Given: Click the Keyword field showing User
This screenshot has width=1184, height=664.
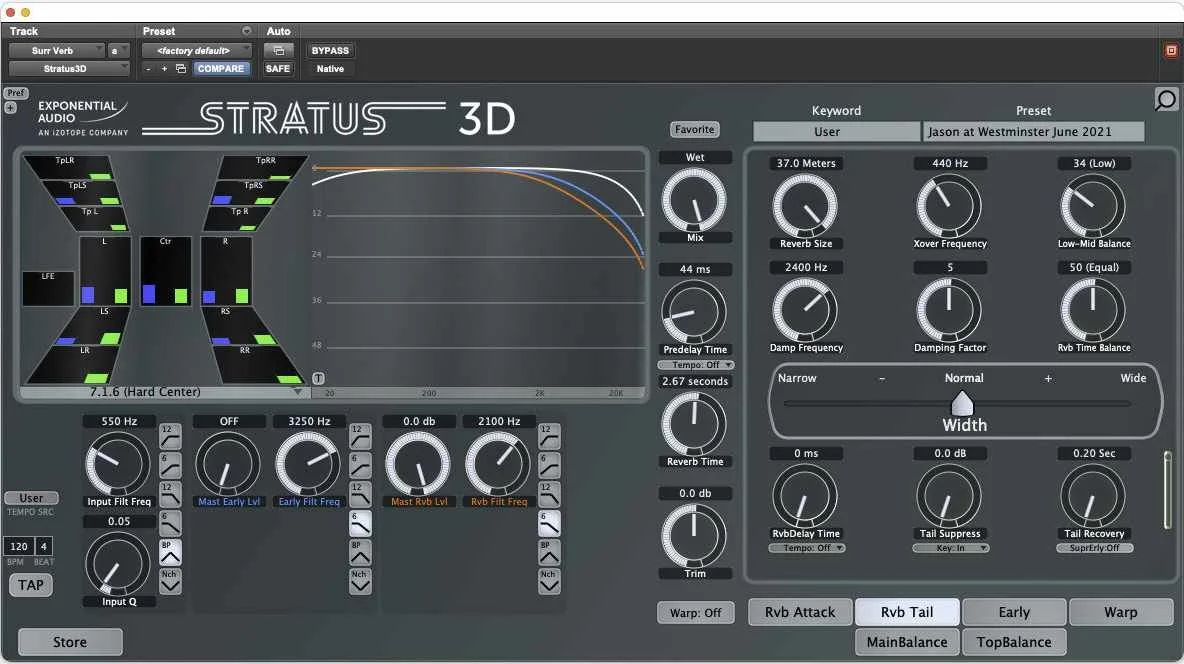Looking at the screenshot, I should pyautogui.click(x=836, y=131).
